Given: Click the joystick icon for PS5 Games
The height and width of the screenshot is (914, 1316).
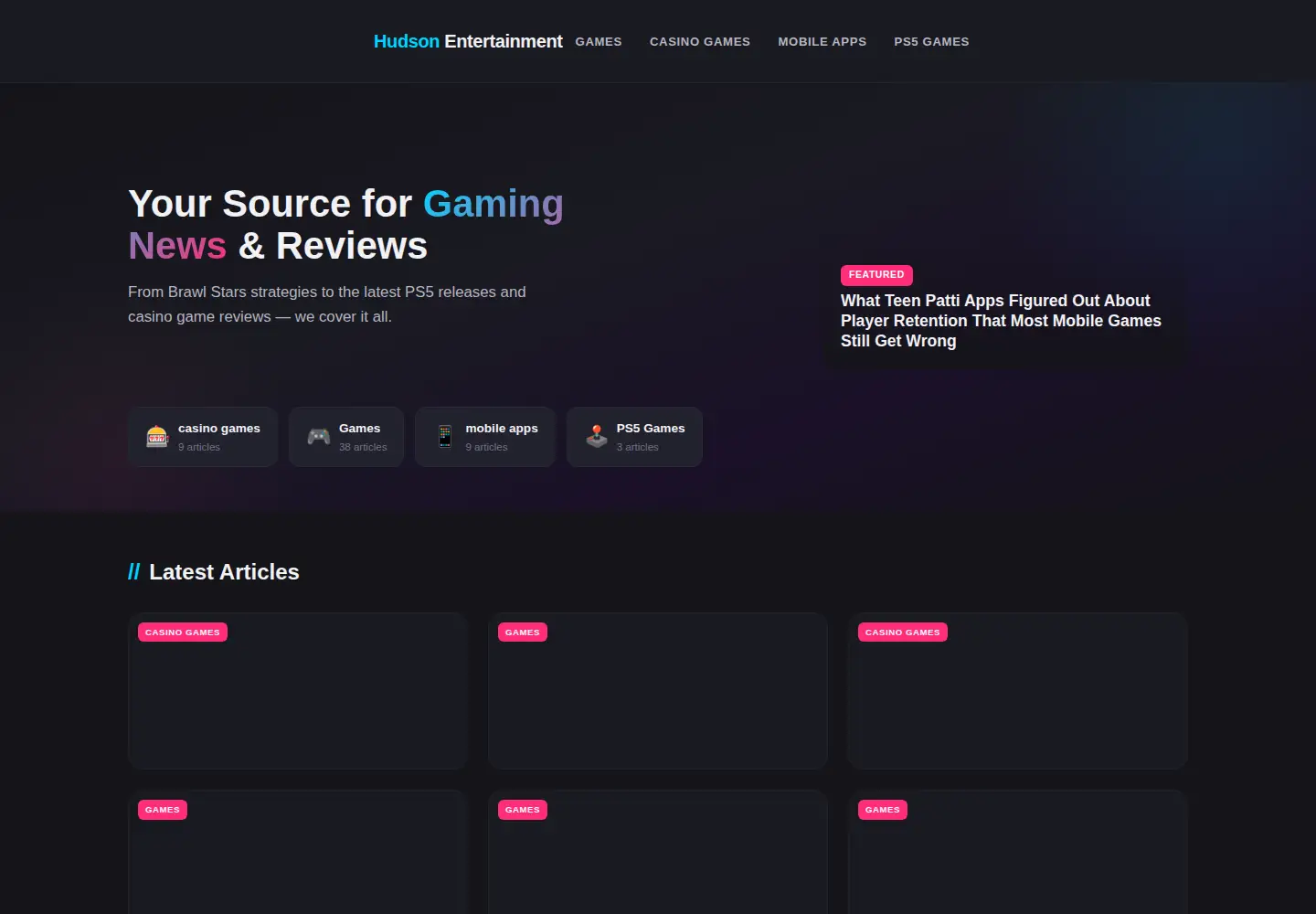Looking at the screenshot, I should [597, 437].
